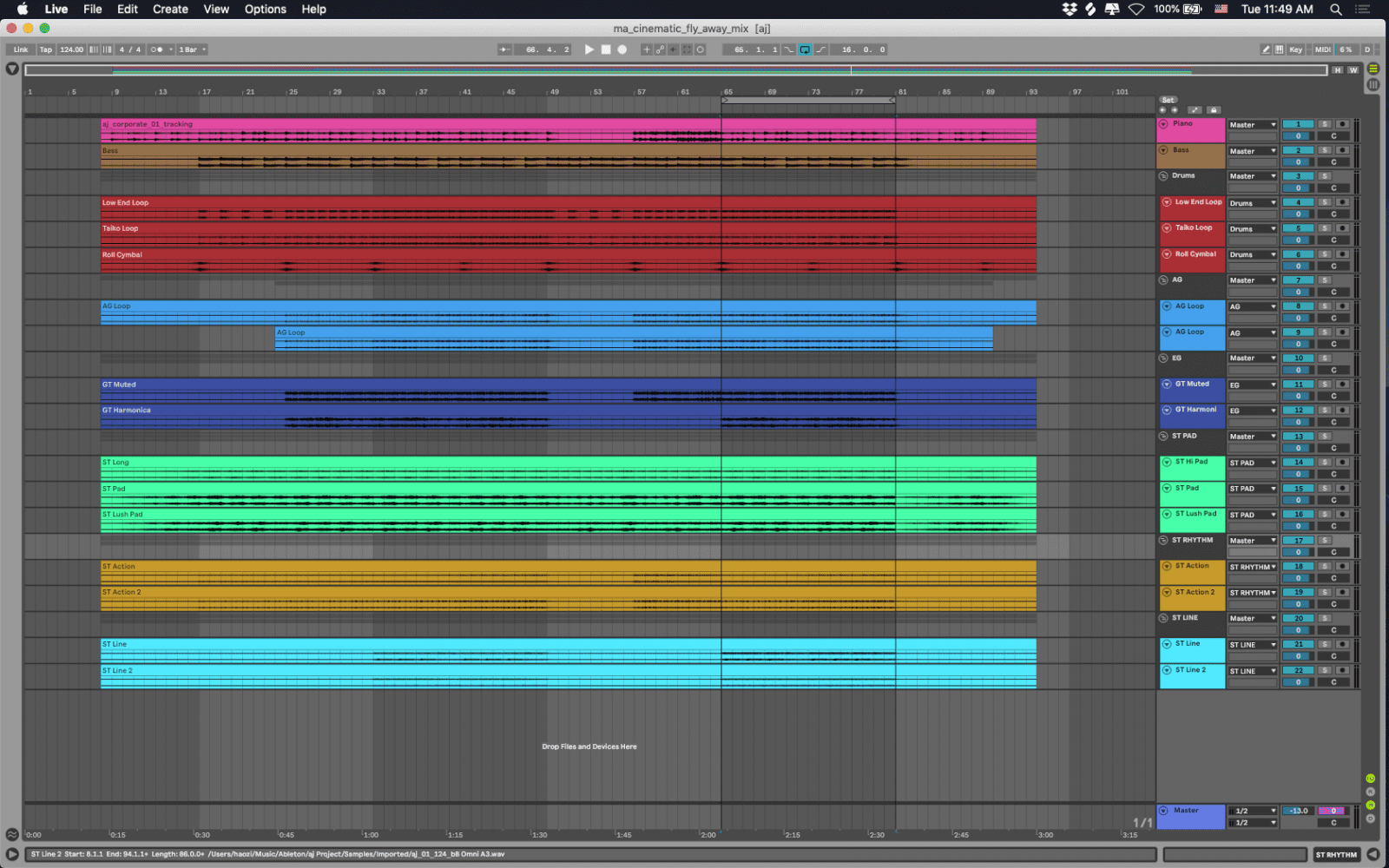Open macOS Spotlight search icon

coord(1336,9)
